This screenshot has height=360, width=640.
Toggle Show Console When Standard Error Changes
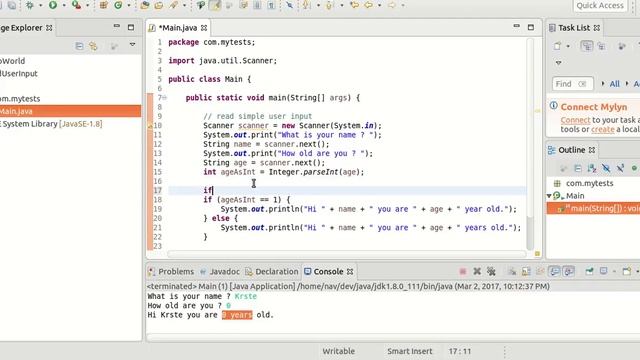click(568, 271)
